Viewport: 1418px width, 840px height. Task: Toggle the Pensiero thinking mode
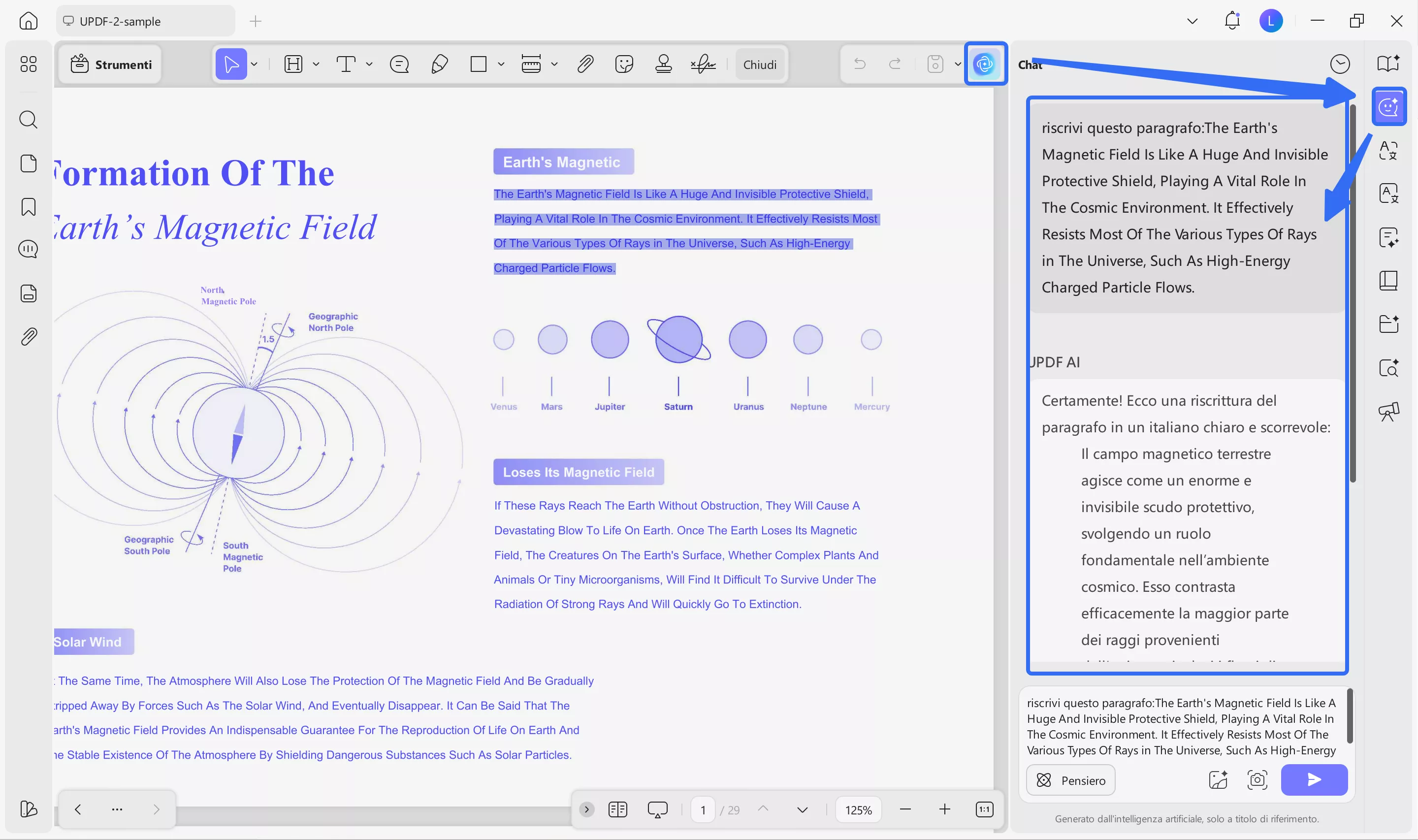[x=1070, y=779]
